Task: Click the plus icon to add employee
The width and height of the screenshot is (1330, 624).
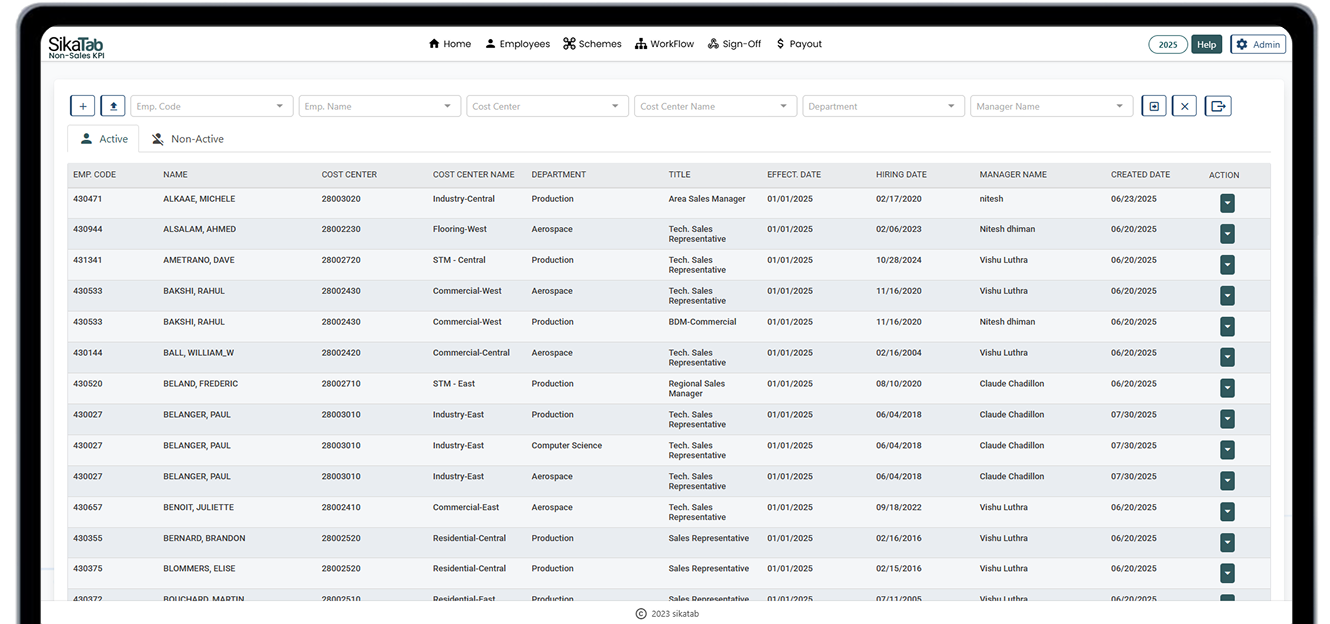Action: (83, 106)
